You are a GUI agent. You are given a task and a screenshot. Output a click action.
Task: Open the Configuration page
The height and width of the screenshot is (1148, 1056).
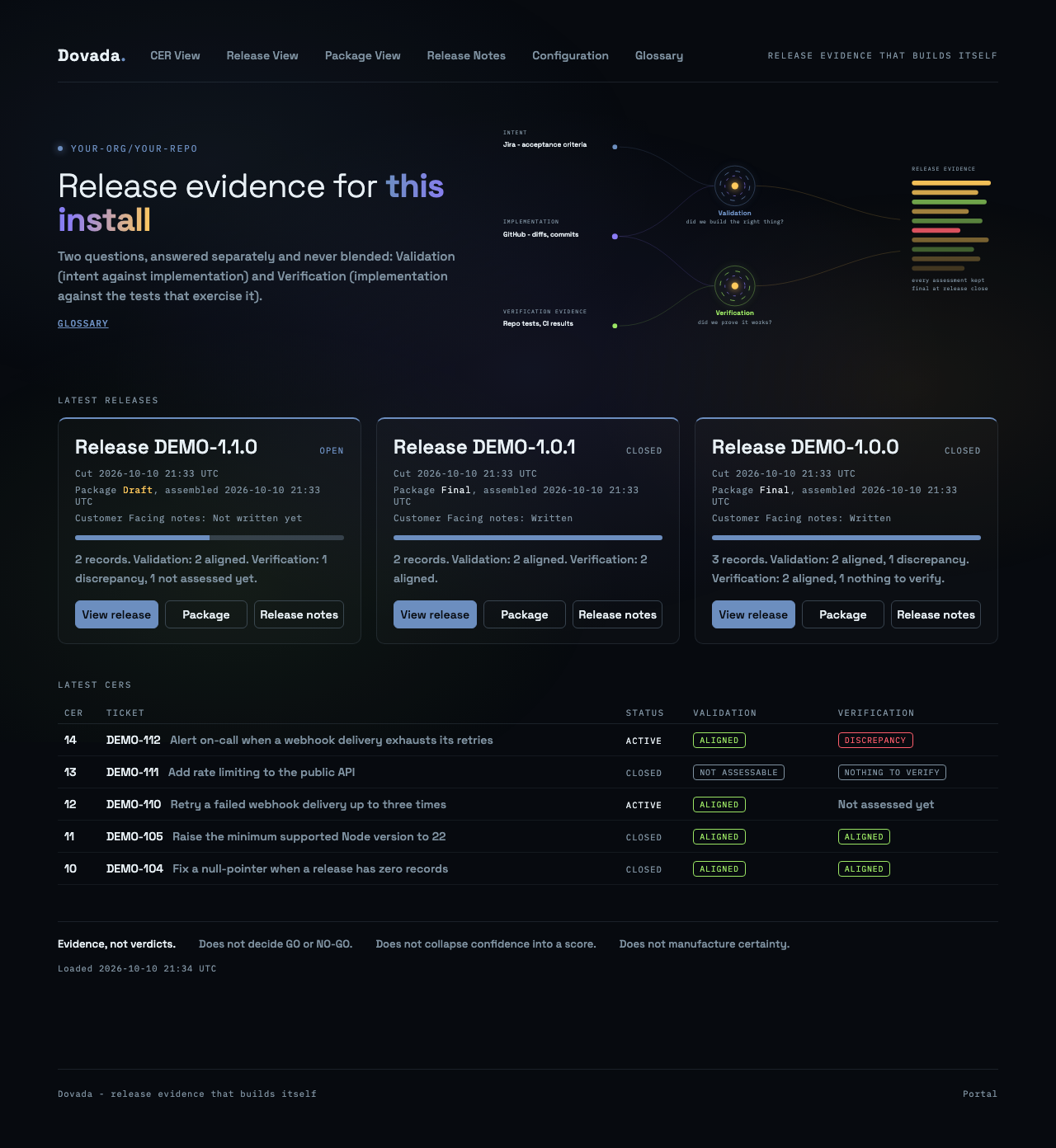[570, 55]
